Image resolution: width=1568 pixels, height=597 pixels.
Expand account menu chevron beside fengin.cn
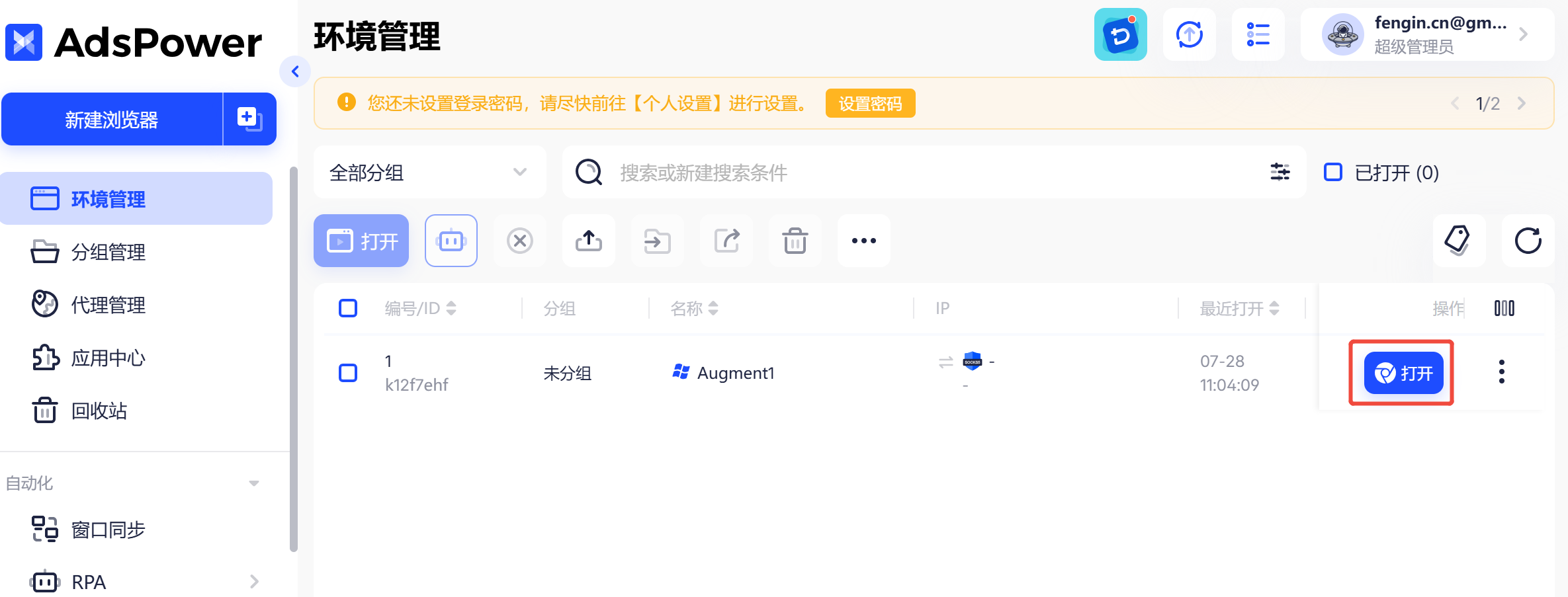point(1524,34)
